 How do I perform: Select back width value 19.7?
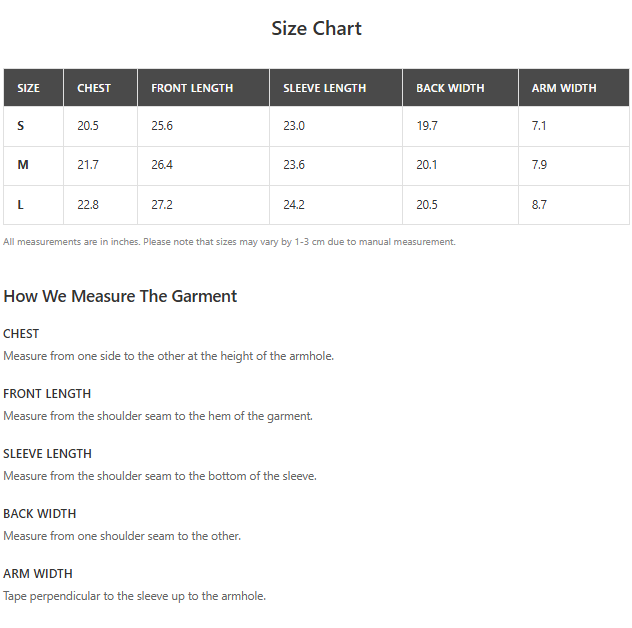(427, 126)
